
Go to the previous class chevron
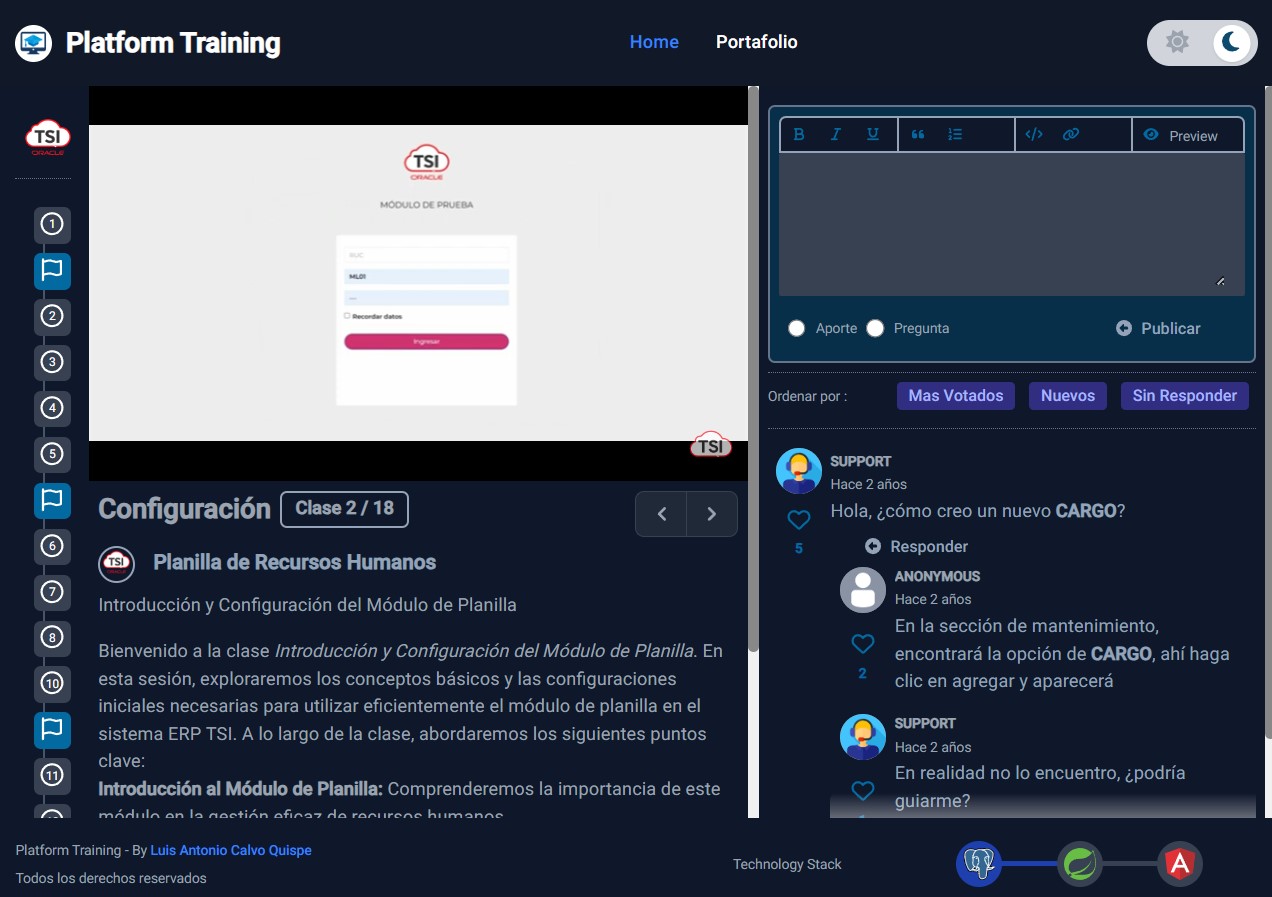pos(661,514)
